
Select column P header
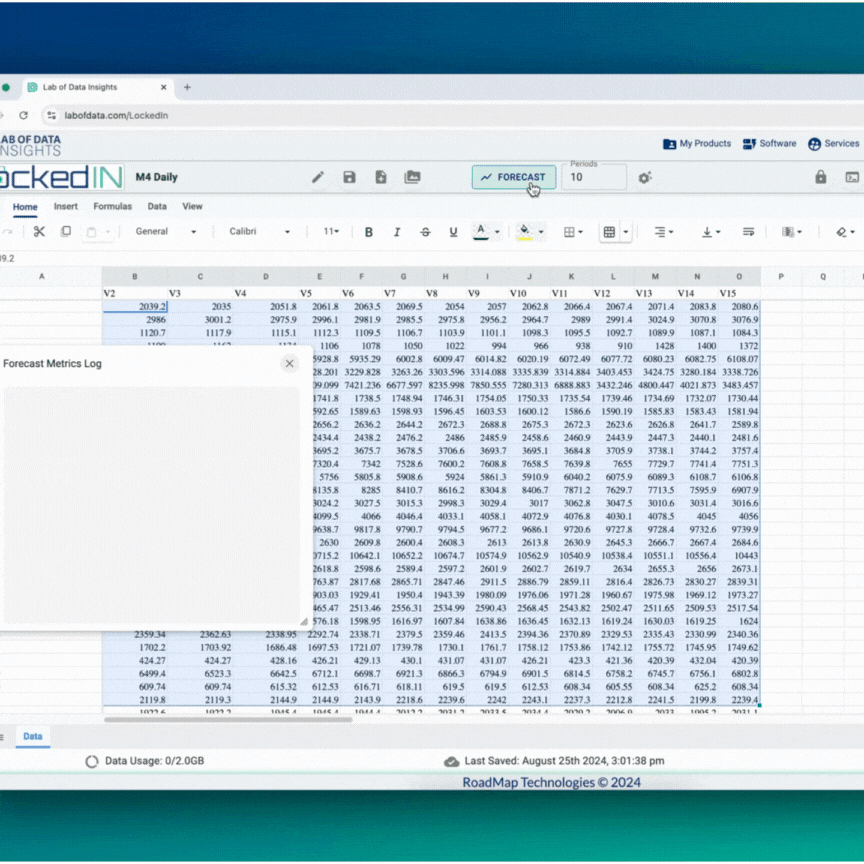[x=781, y=276]
